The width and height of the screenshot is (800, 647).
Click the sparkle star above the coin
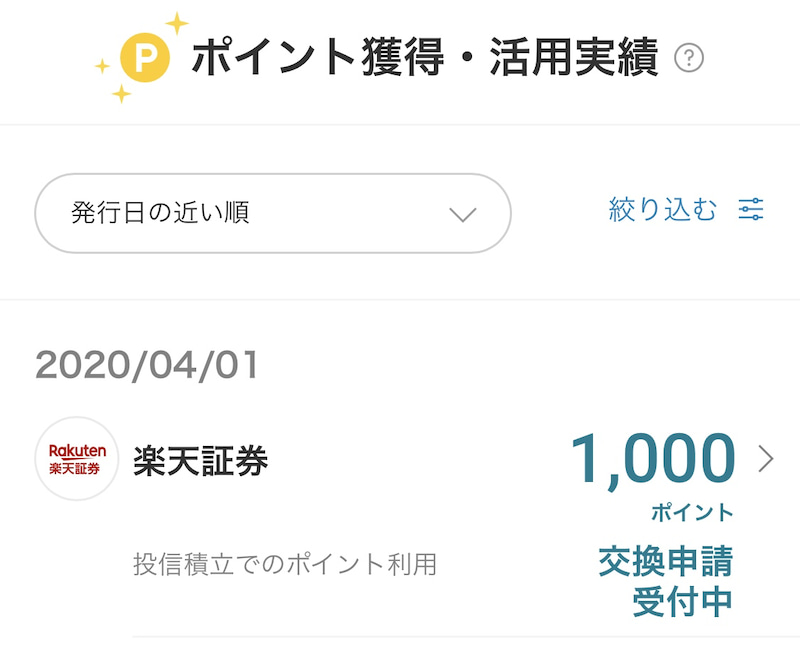click(176, 22)
